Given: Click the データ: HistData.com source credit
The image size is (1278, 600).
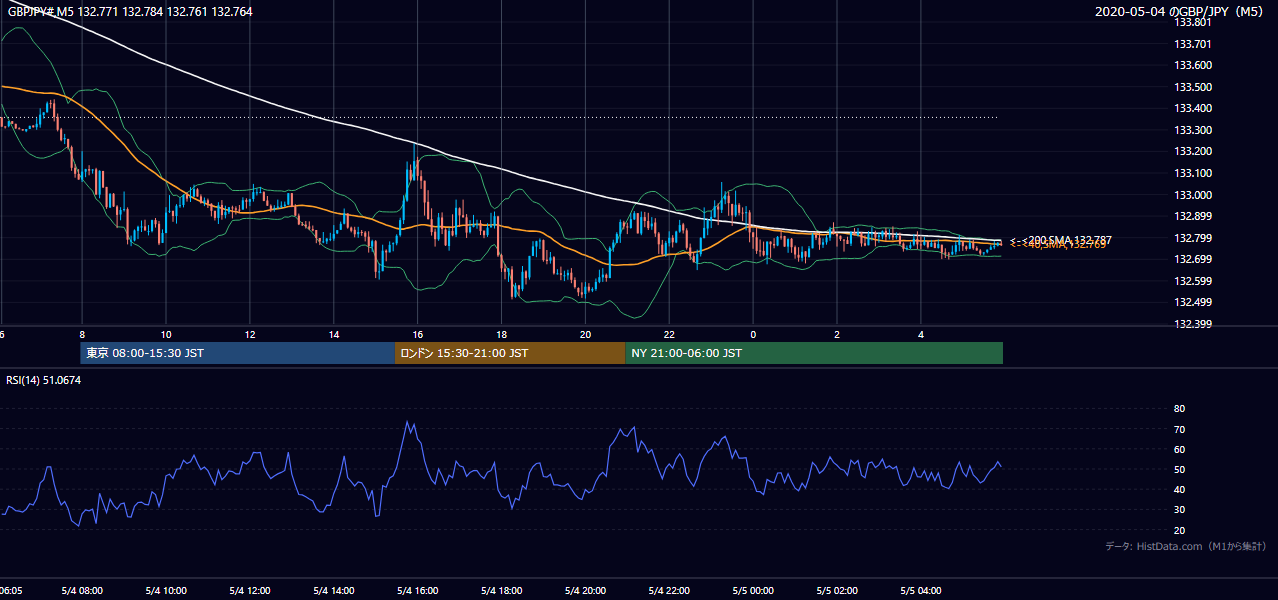Looking at the screenshot, I should click(x=1186, y=546).
